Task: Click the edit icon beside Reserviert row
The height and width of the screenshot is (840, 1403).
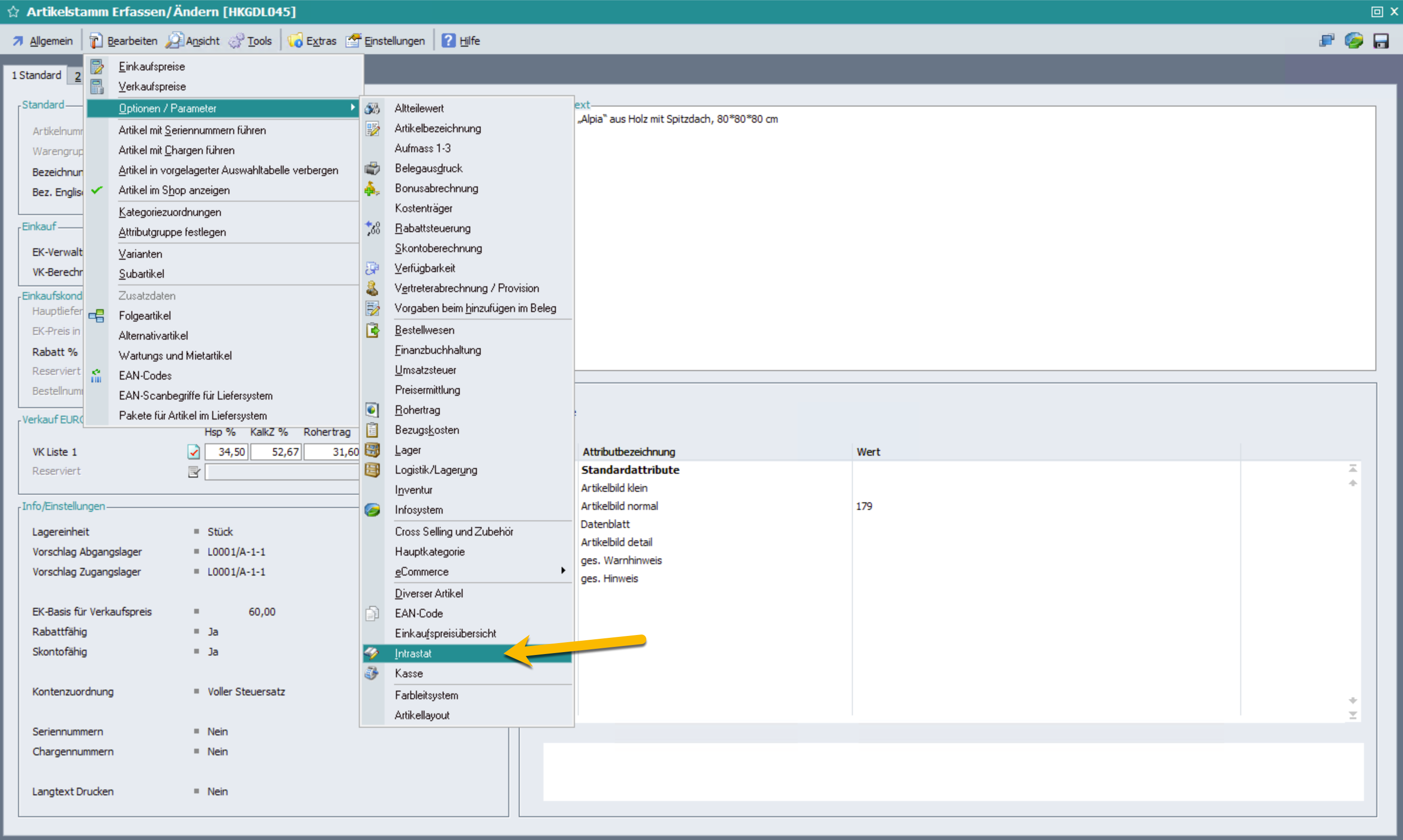Action: click(194, 471)
